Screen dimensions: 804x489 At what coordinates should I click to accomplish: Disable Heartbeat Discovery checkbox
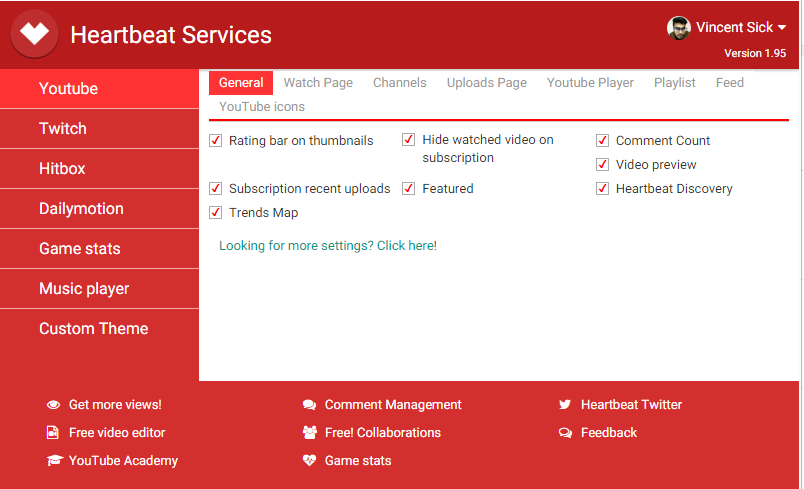[x=602, y=189]
